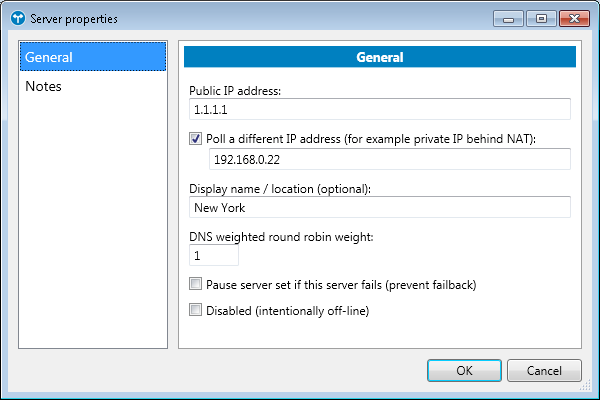Focus the 192.168.0.22 polling IP field
The width and height of the screenshot is (600, 400).
click(x=389, y=159)
